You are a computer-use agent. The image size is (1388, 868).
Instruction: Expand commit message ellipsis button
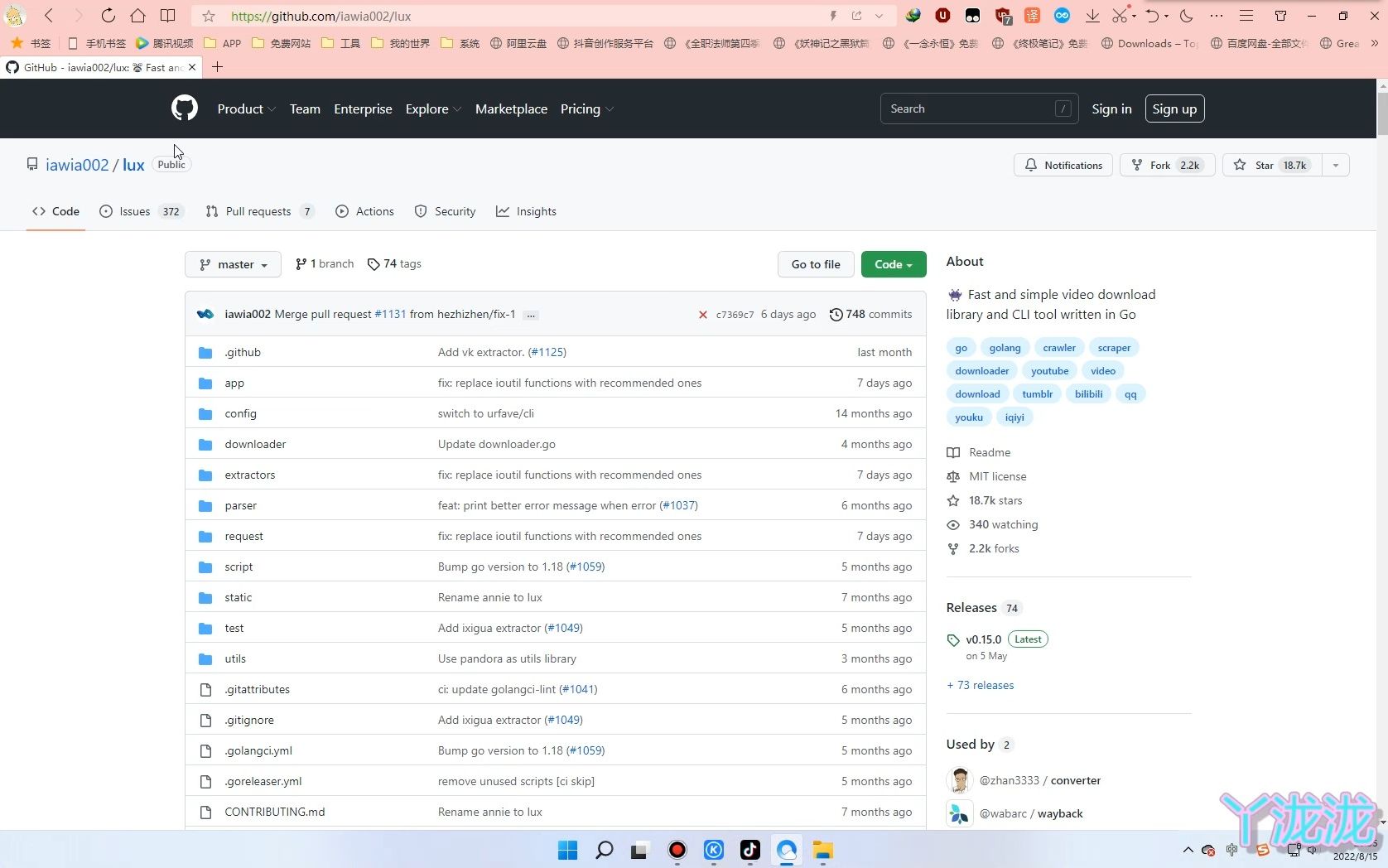coord(531,315)
